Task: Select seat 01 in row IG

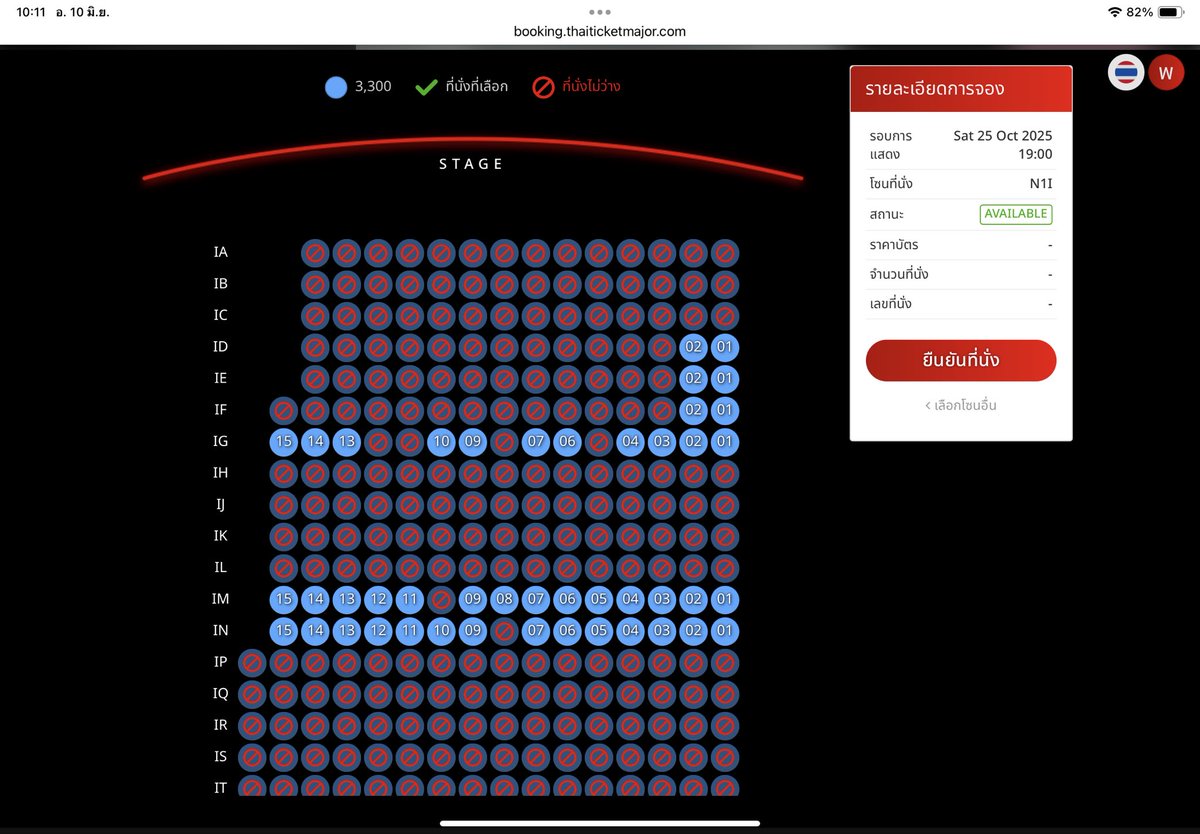Action: [724, 442]
